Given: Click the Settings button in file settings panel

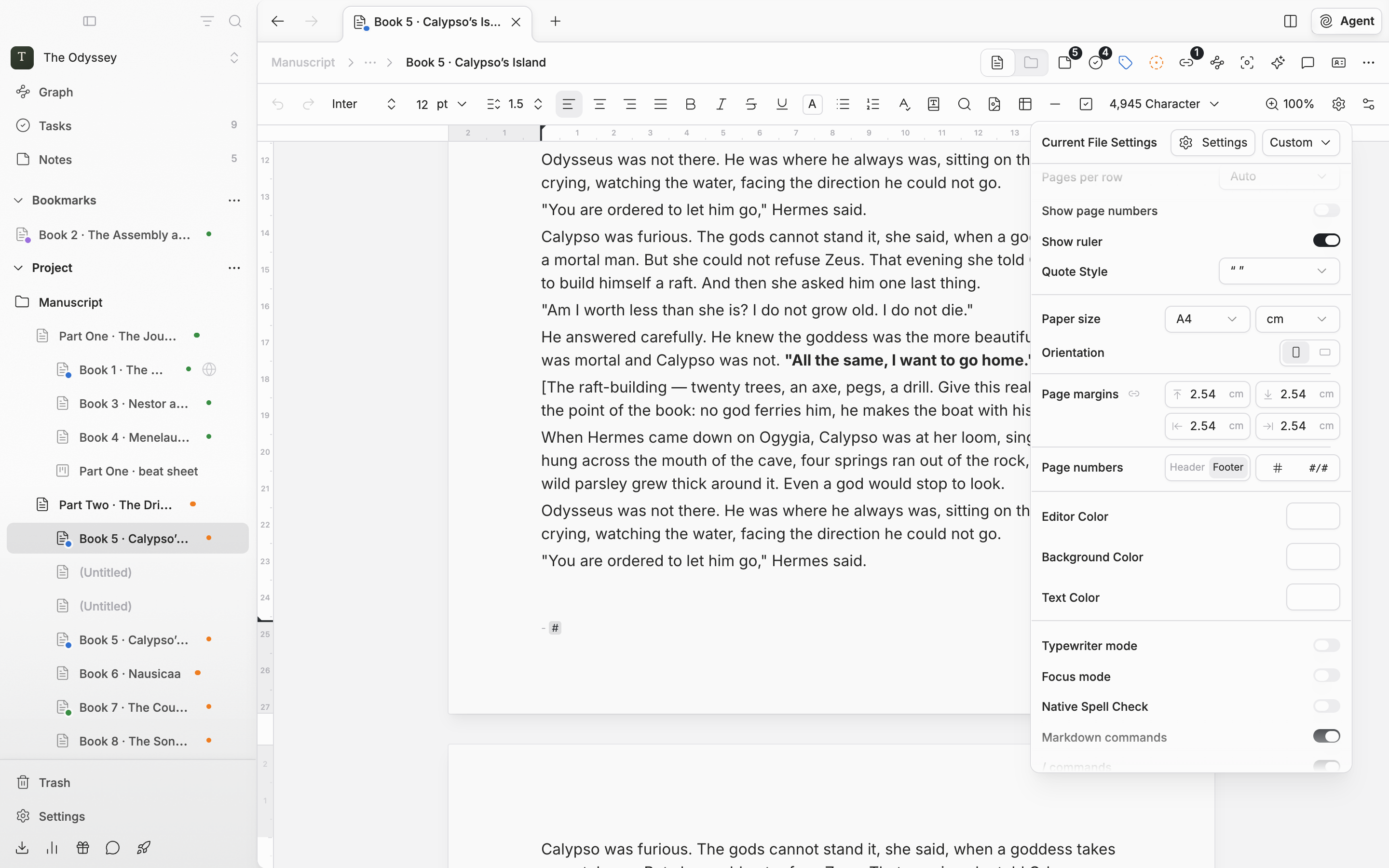Looking at the screenshot, I should tap(1213, 142).
